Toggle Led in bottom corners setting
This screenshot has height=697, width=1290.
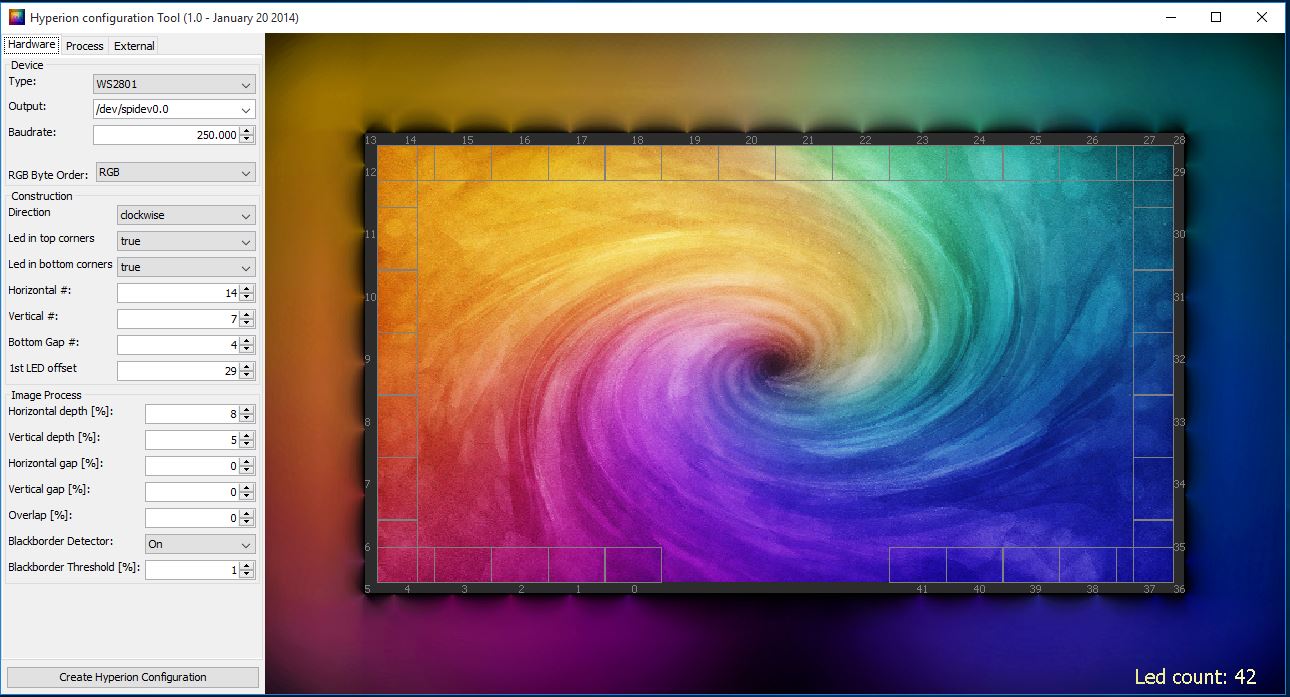pyautogui.click(x=186, y=268)
